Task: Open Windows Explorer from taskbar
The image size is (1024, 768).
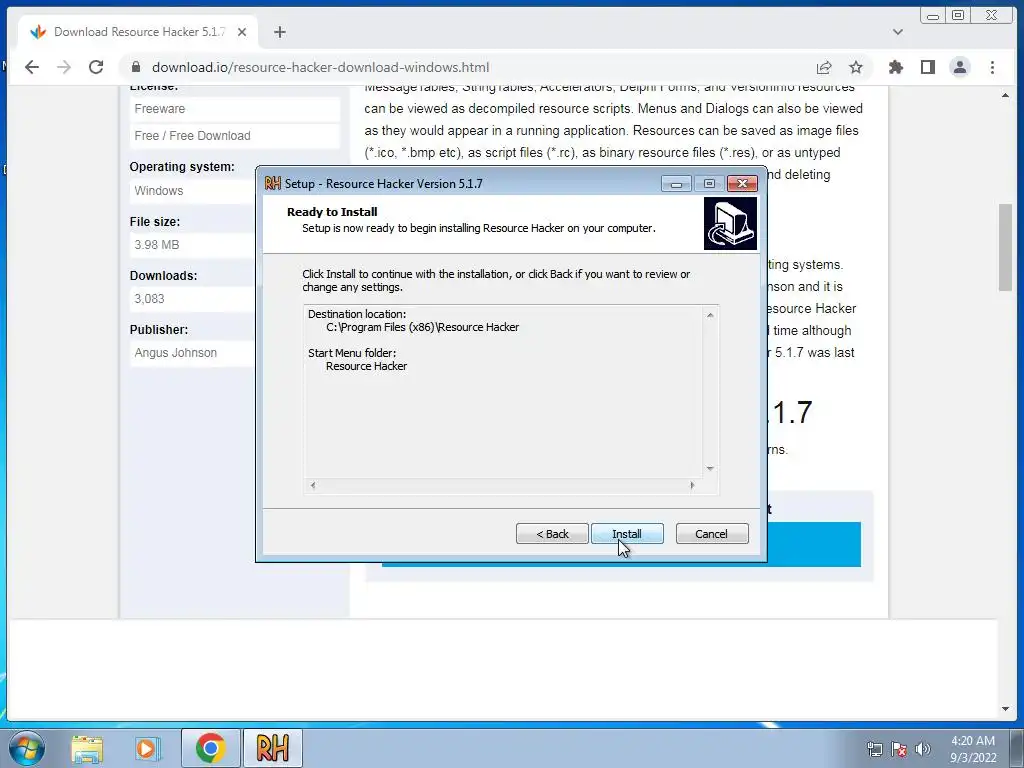Action: (87, 749)
